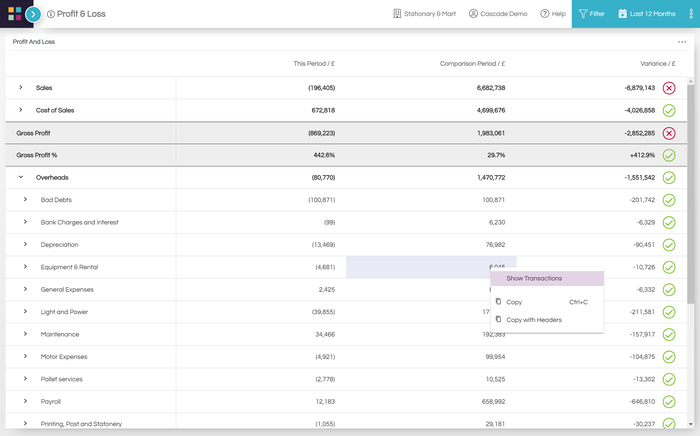Click green check icon in Equipment & Rental row

[669, 267]
